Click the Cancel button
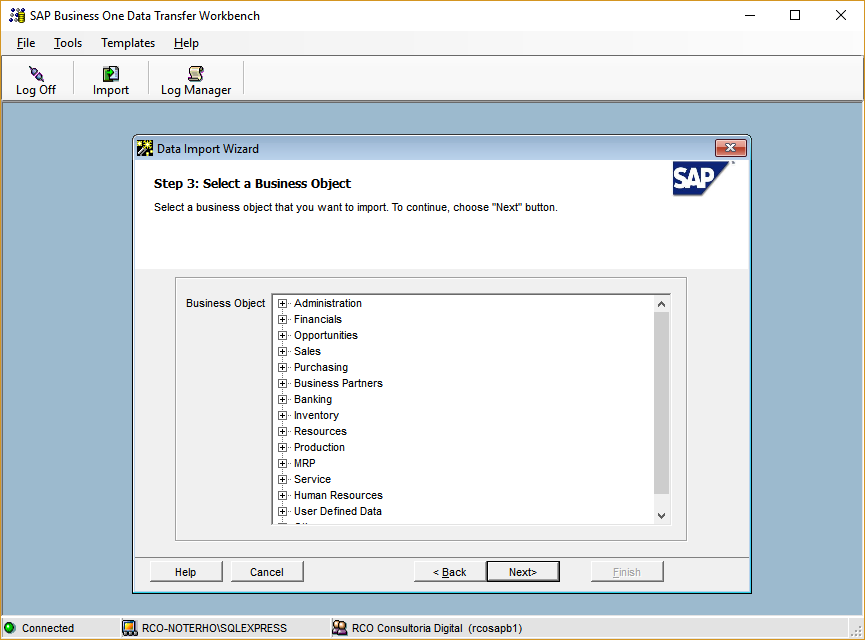 tap(267, 572)
